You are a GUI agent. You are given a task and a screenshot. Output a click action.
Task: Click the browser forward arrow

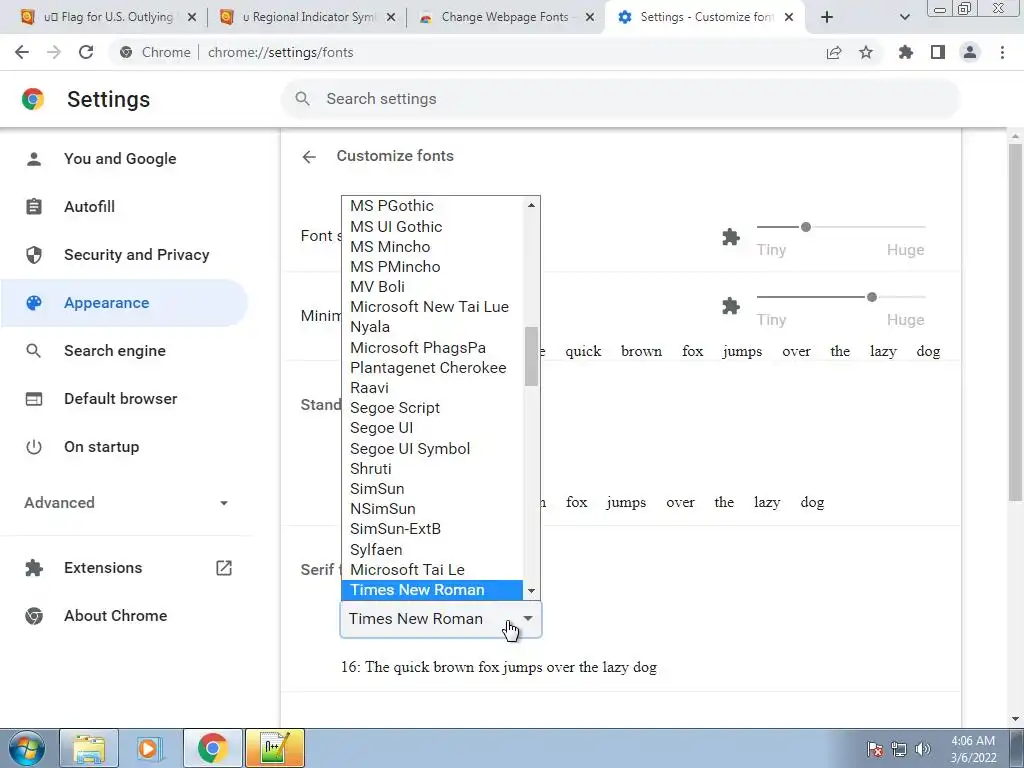[54, 52]
